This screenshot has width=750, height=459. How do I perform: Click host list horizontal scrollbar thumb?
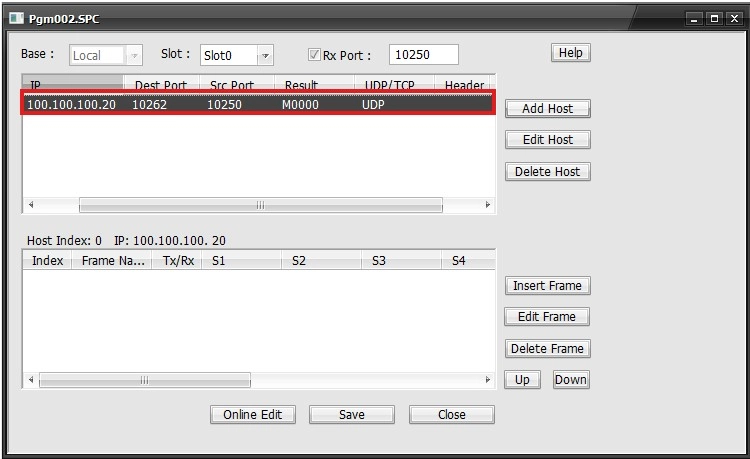pos(261,205)
